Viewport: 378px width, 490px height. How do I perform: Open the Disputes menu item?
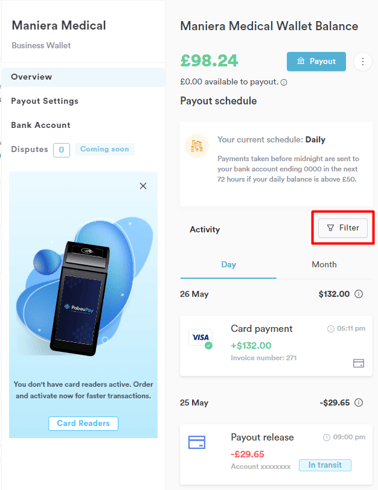pos(30,149)
